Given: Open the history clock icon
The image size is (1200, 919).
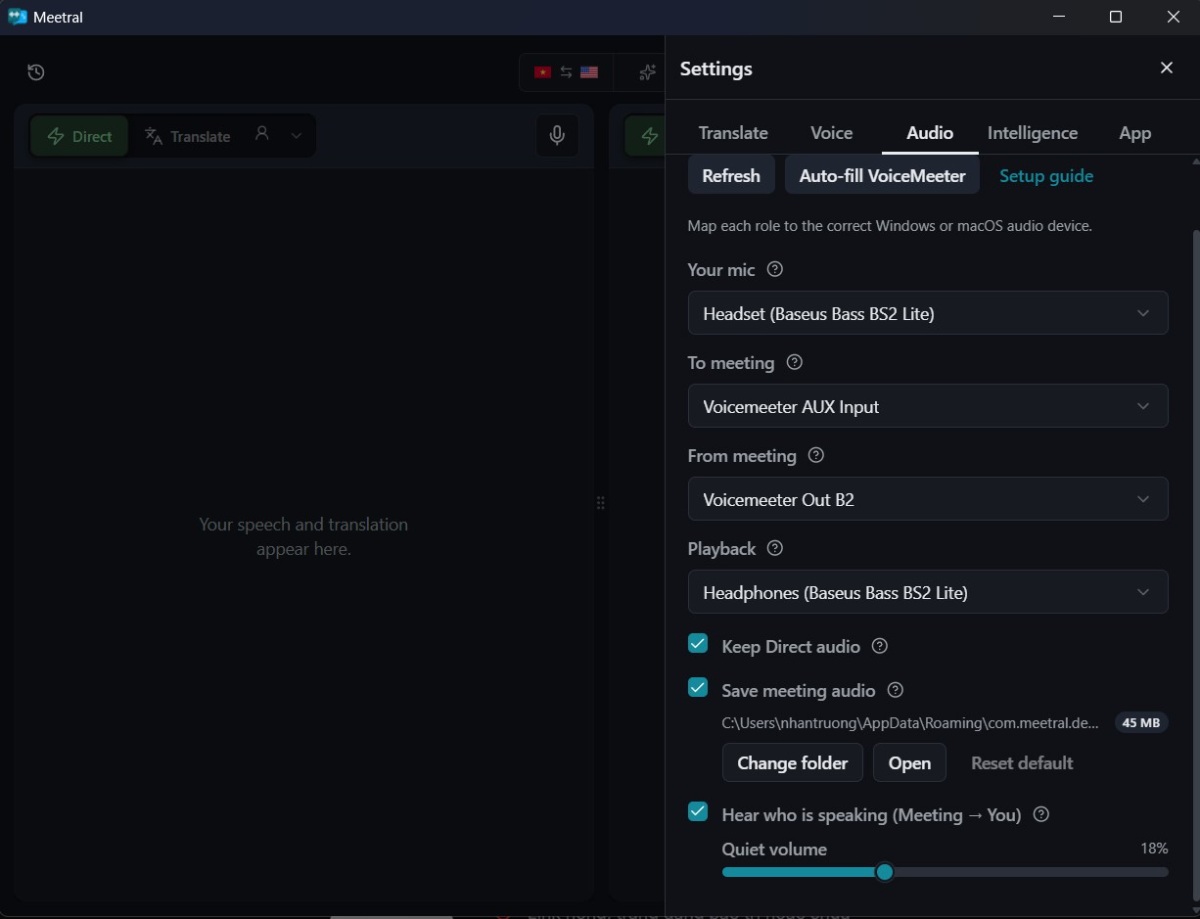Looking at the screenshot, I should point(36,72).
